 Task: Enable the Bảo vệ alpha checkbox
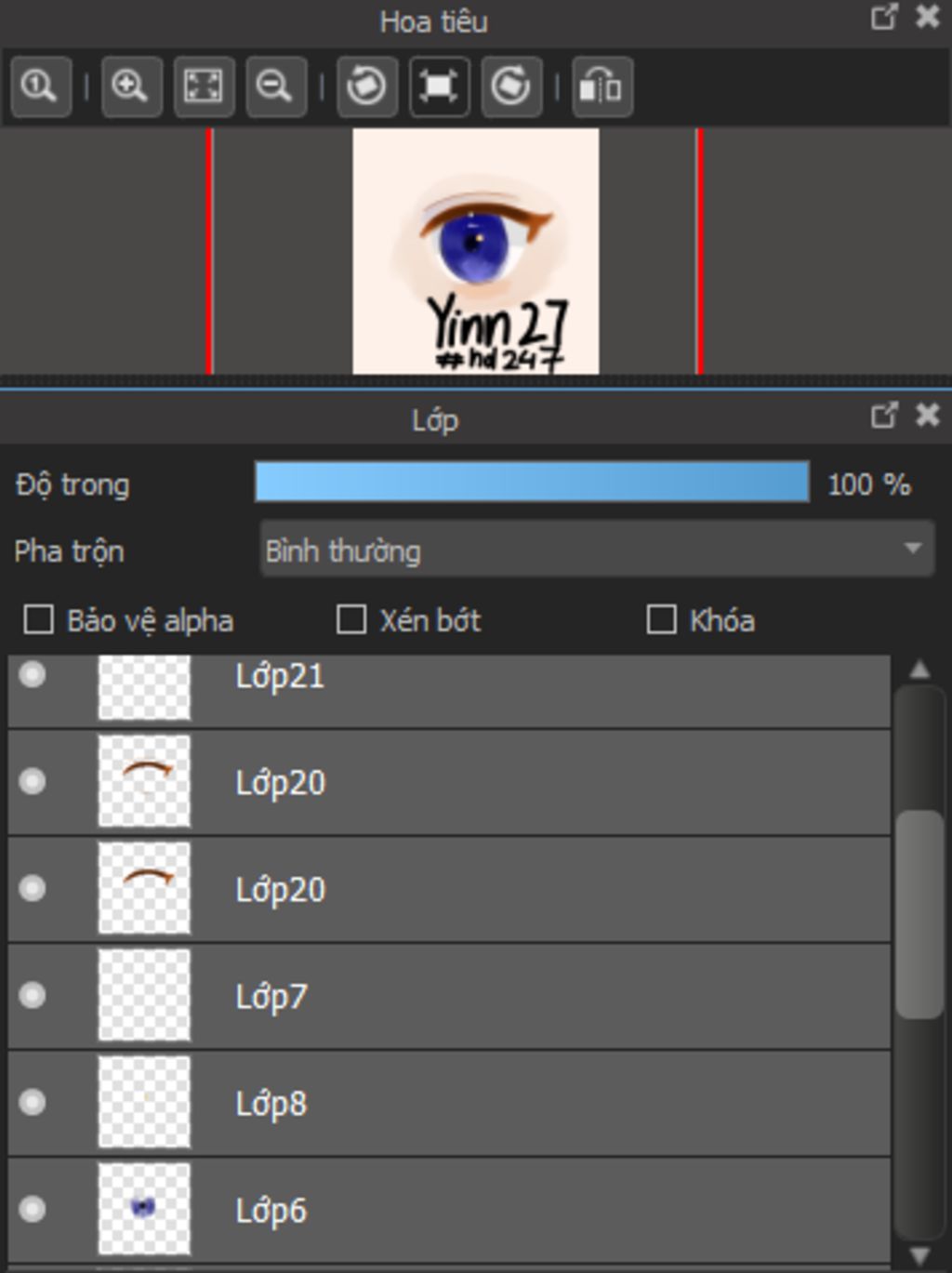click(38, 619)
